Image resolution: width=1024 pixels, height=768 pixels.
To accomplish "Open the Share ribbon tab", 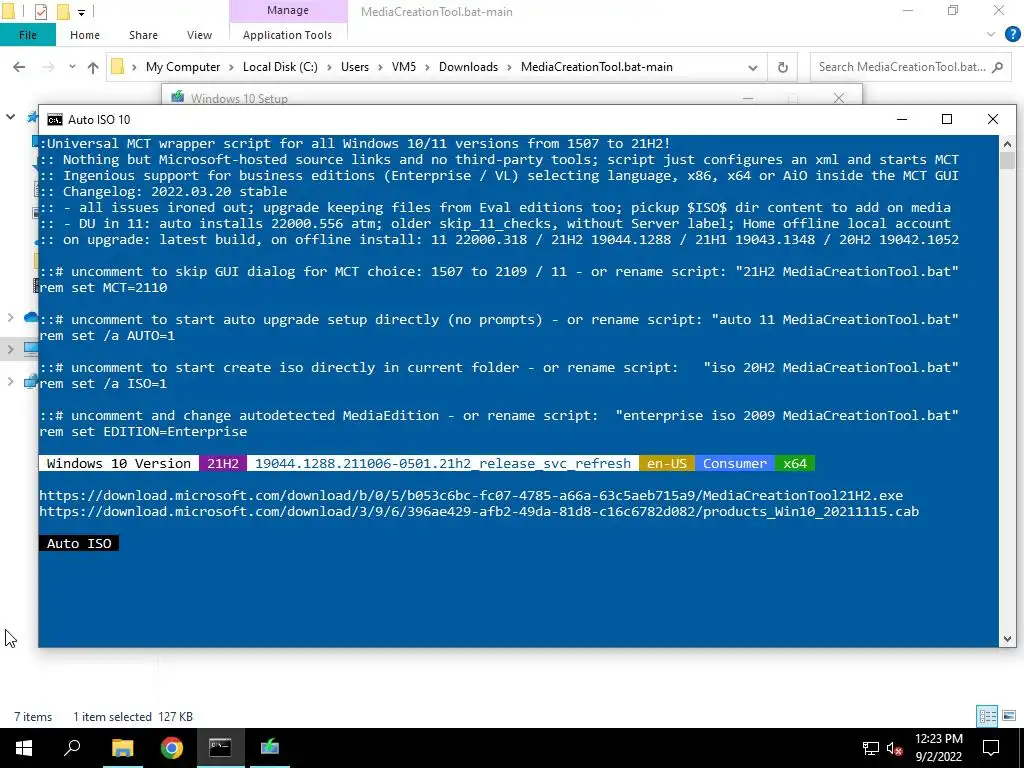I will point(143,35).
